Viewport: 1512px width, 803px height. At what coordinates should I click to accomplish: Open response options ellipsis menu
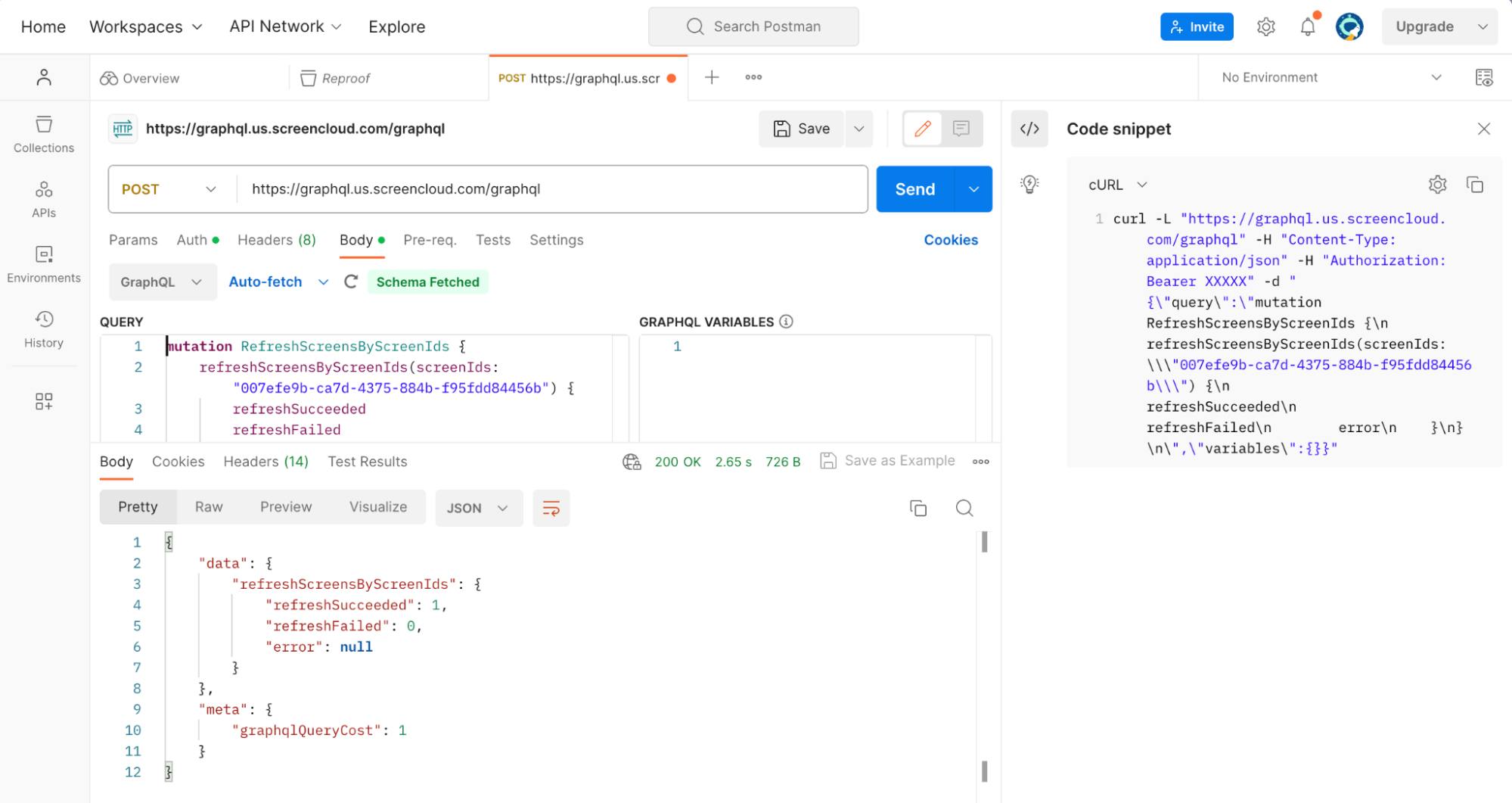pyautogui.click(x=981, y=462)
